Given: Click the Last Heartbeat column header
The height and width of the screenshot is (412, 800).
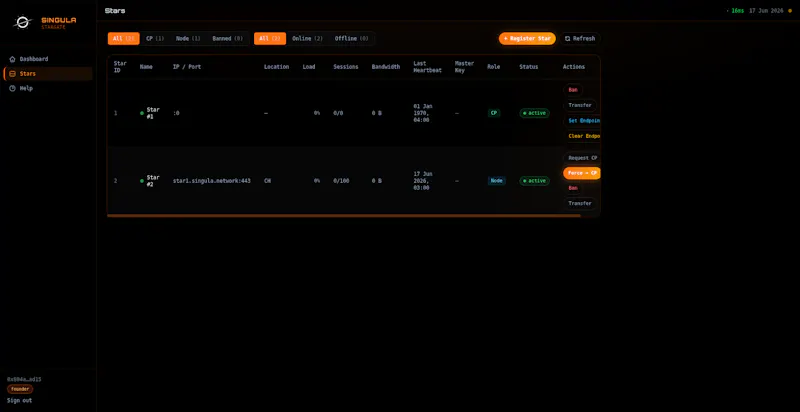Looking at the screenshot, I should point(428,67).
